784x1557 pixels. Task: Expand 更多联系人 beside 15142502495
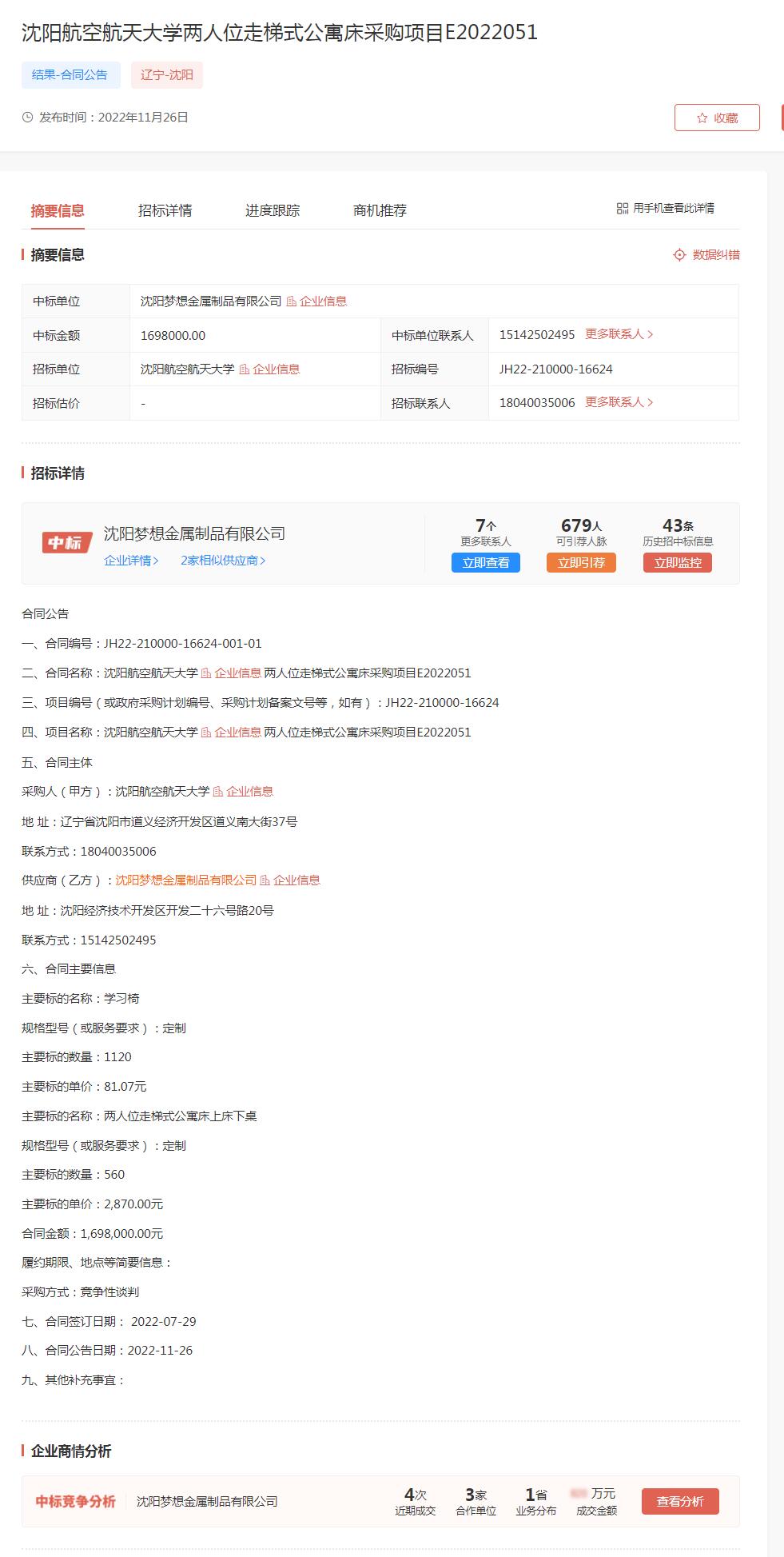click(619, 334)
